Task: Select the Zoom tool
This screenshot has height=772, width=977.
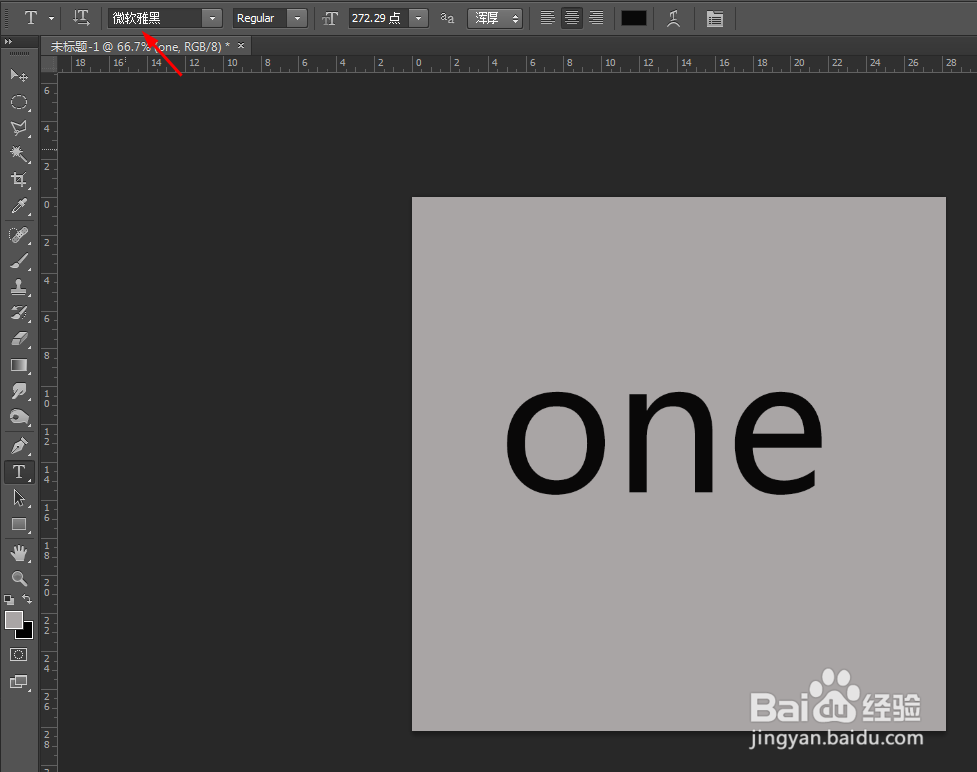Action: click(x=19, y=579)
